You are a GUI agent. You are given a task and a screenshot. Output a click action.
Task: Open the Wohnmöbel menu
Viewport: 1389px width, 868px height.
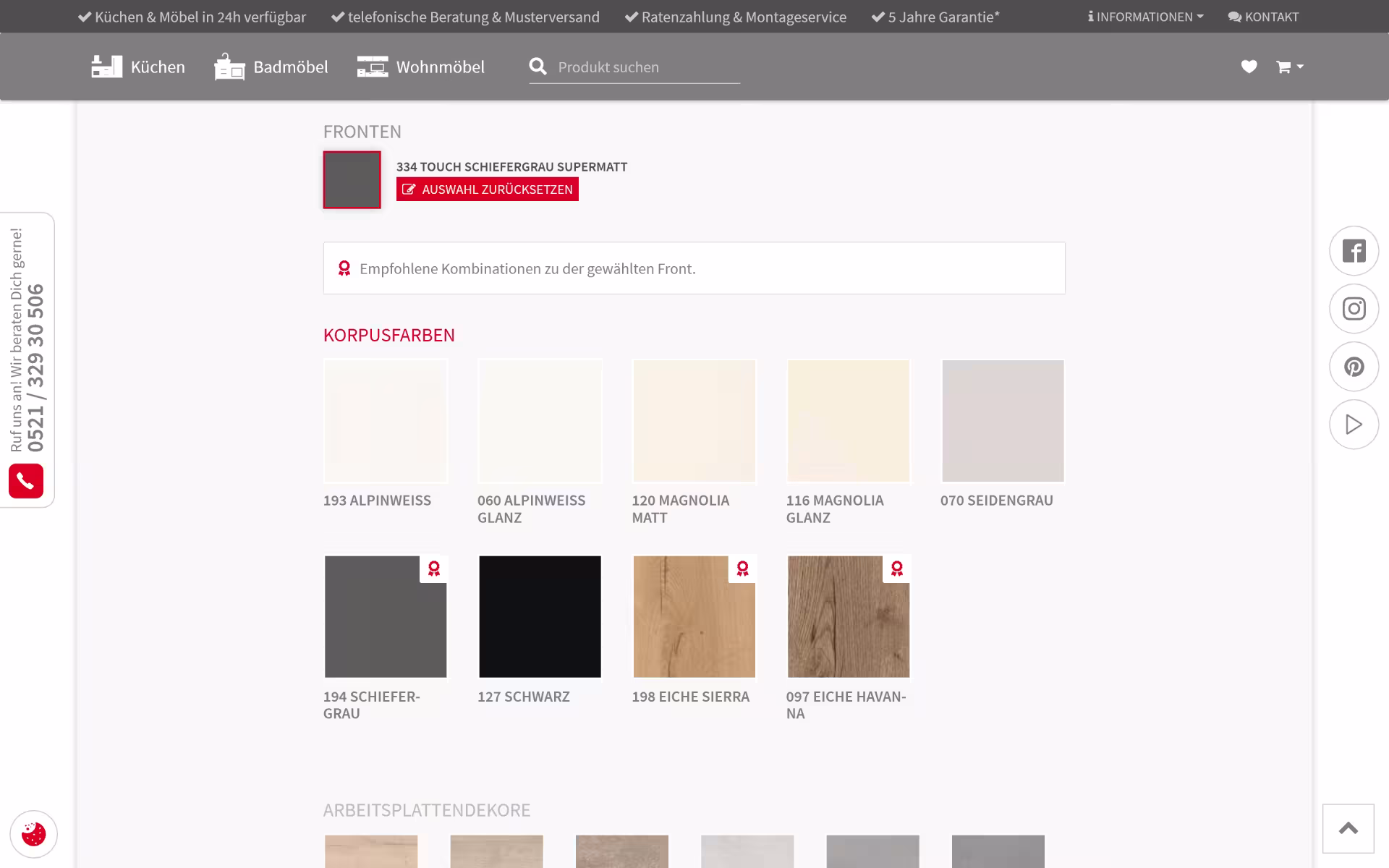pos(420,67)
